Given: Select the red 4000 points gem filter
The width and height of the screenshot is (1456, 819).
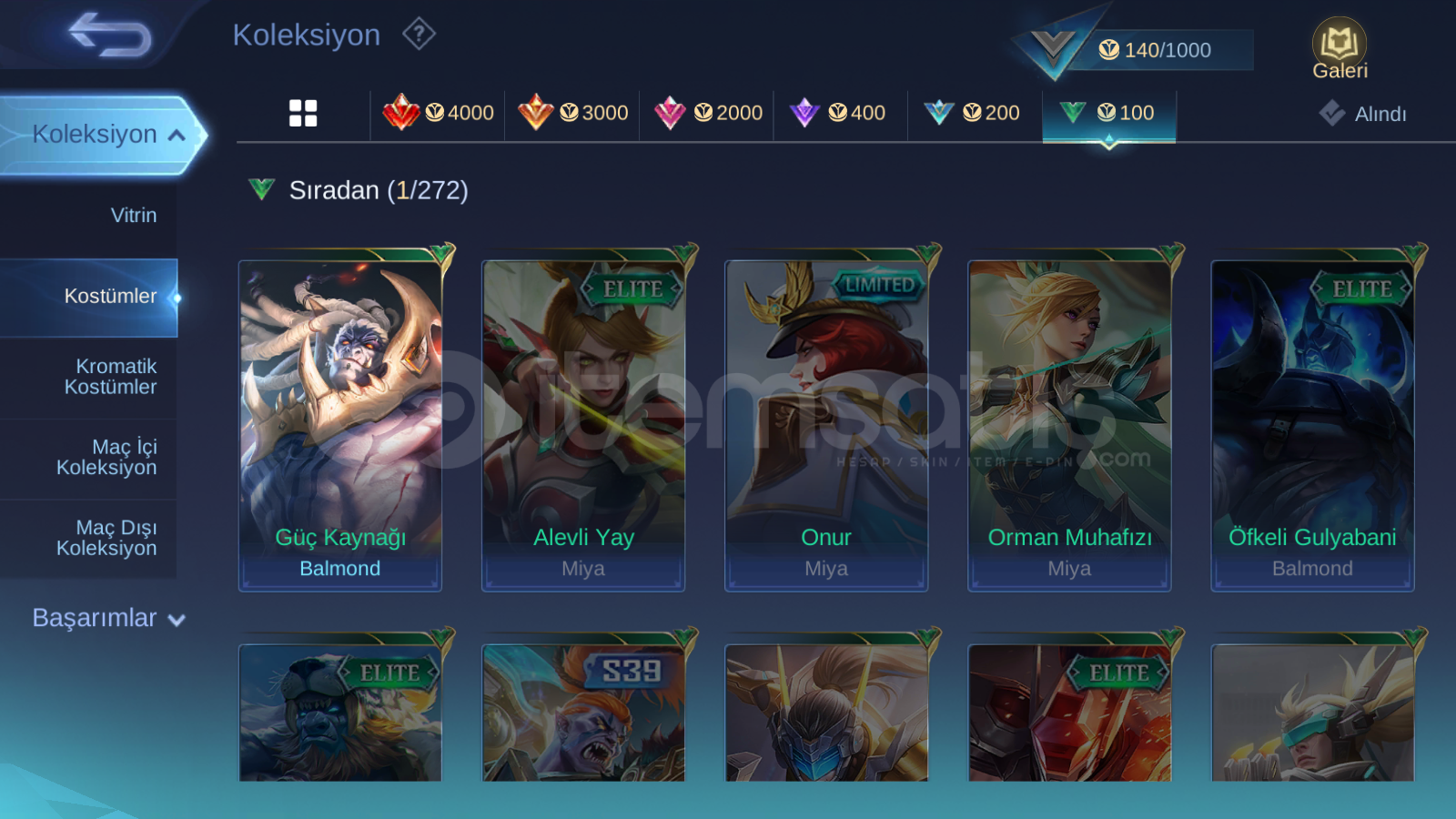Looking at the screenshot, I should [438, 113].
